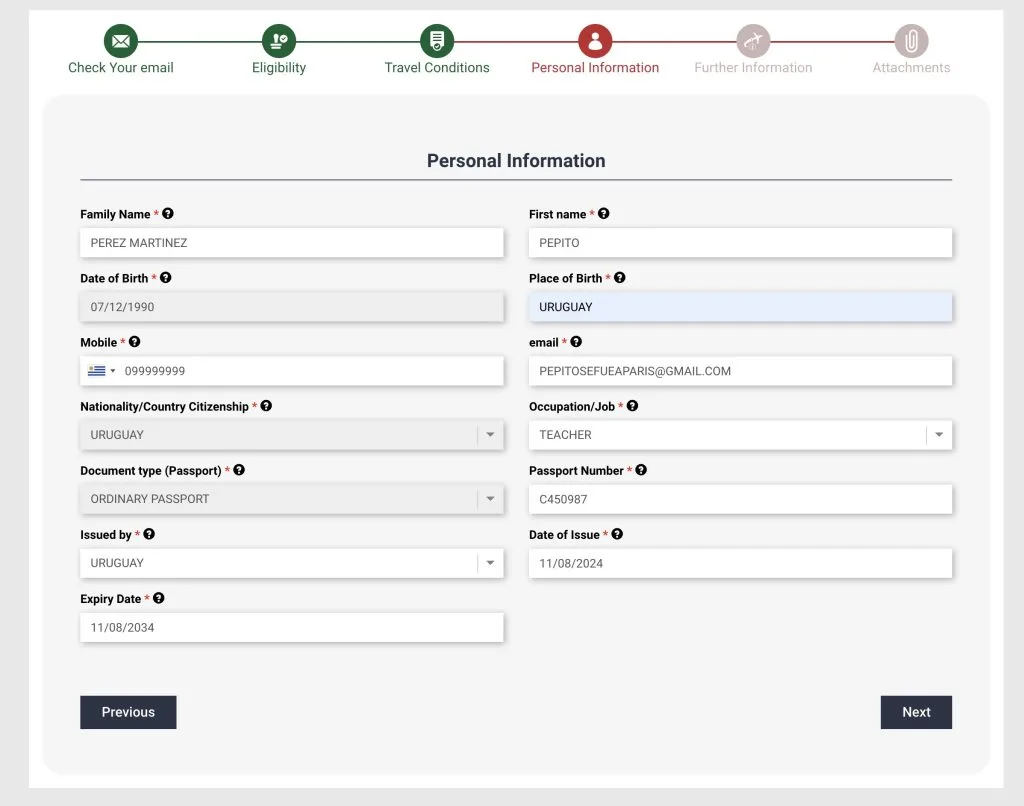Image resolution: width=1024 pixels, height=806 pixels.
Task: Open the Issued by country dropdown
Action: [x=490, y=563]
